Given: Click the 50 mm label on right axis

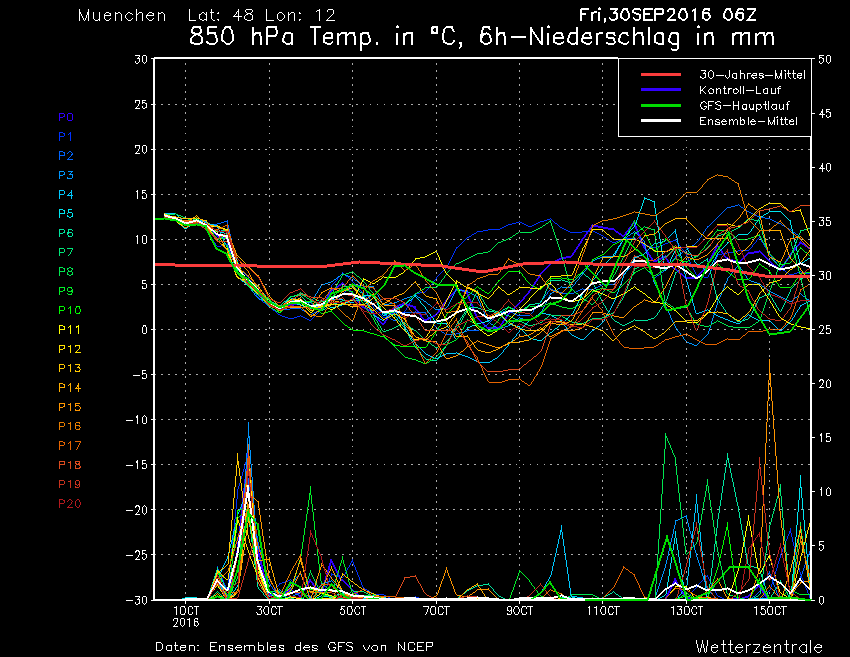Looking at the screenshot, I should tap(825, 59).
